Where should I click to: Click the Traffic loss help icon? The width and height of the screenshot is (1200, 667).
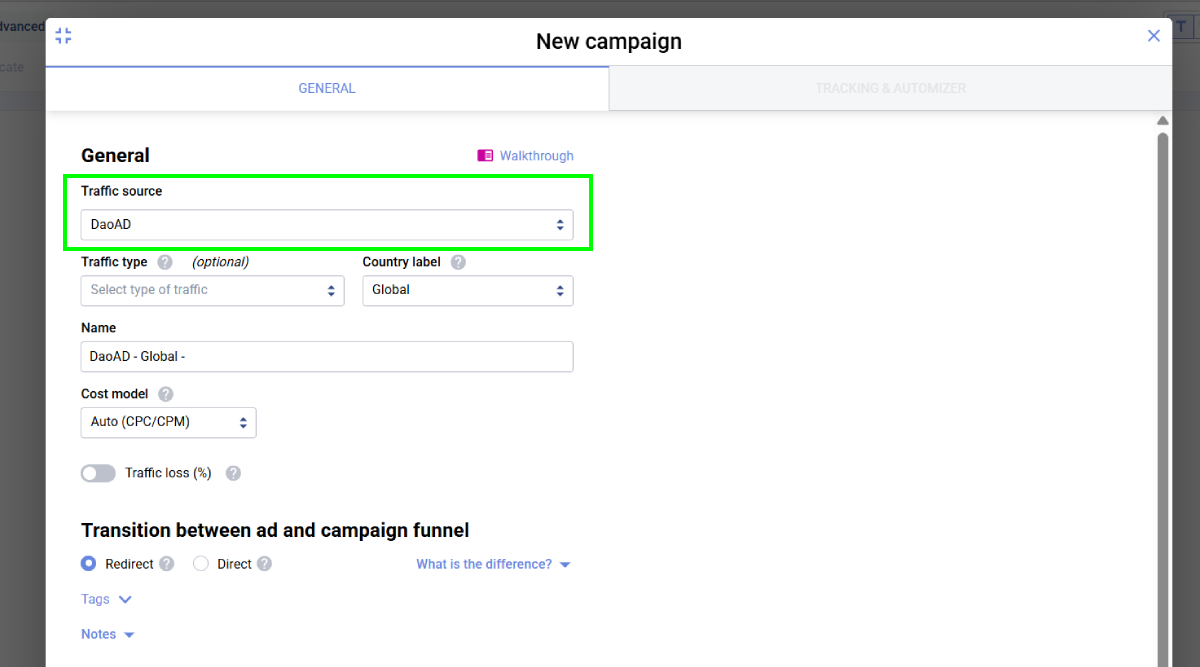pos(233,473)
